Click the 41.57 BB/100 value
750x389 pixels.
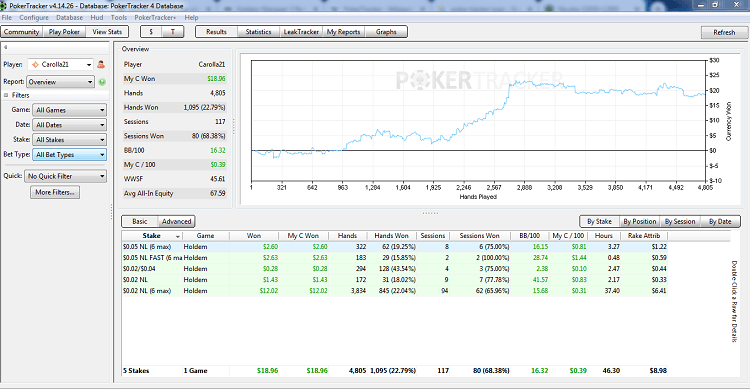coord(540,280)
